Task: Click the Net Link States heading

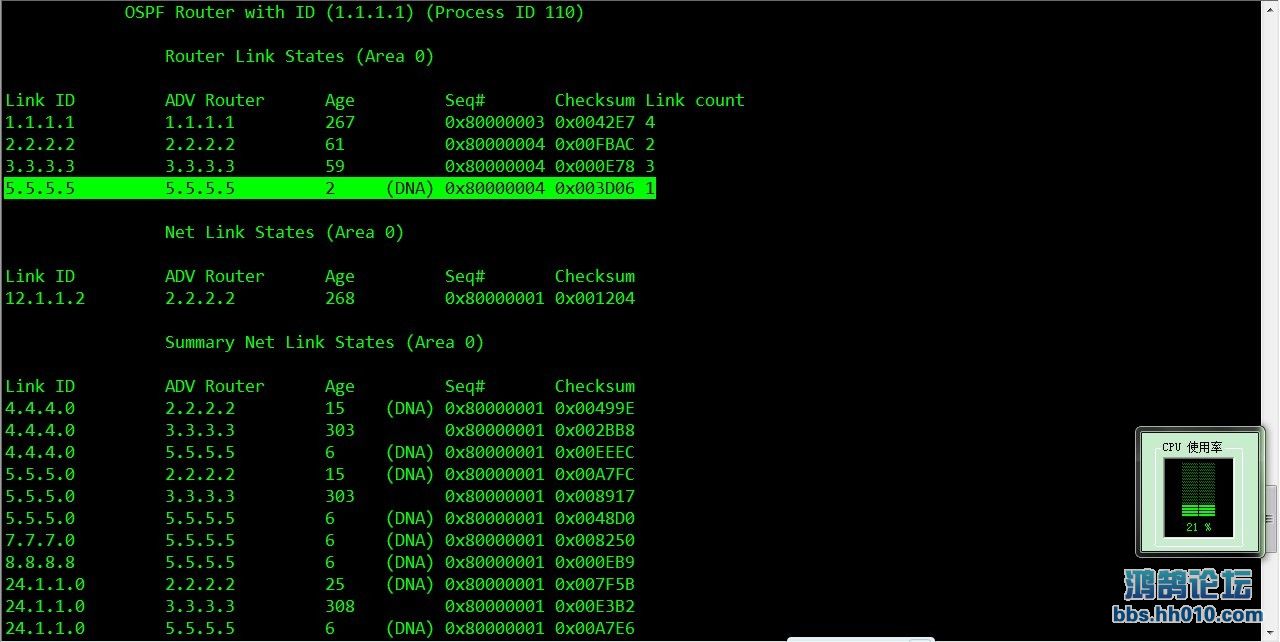Action: point(284,232)
